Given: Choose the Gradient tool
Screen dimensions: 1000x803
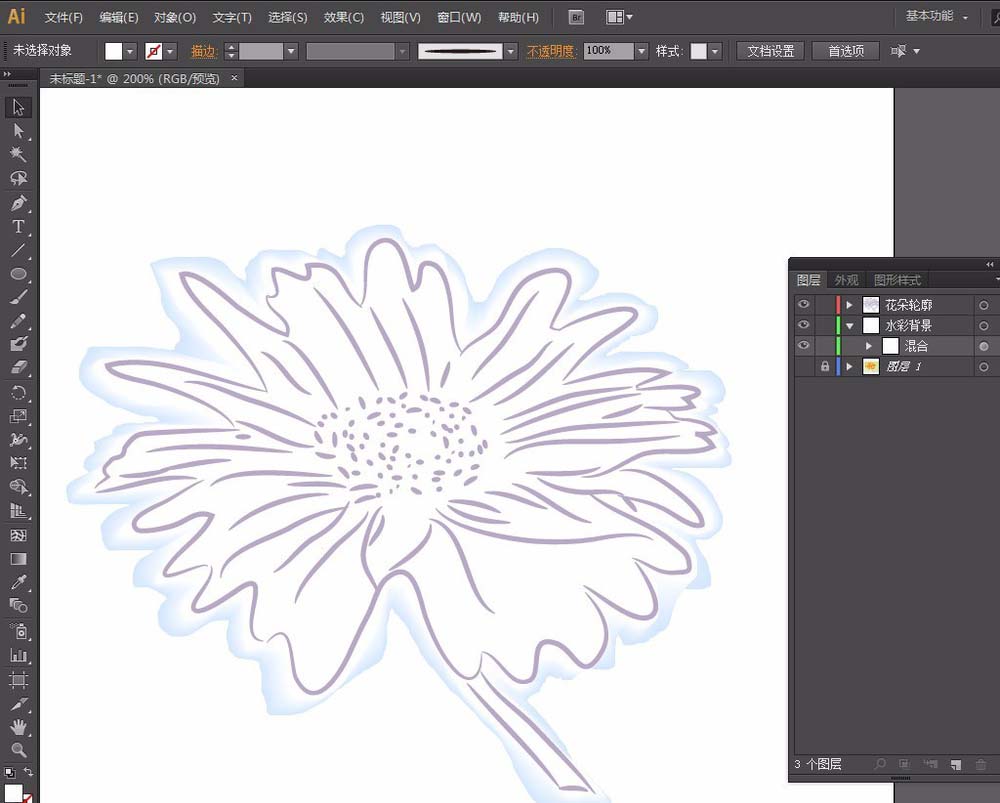Looking at the screenshot, I should tap(18, 559).
